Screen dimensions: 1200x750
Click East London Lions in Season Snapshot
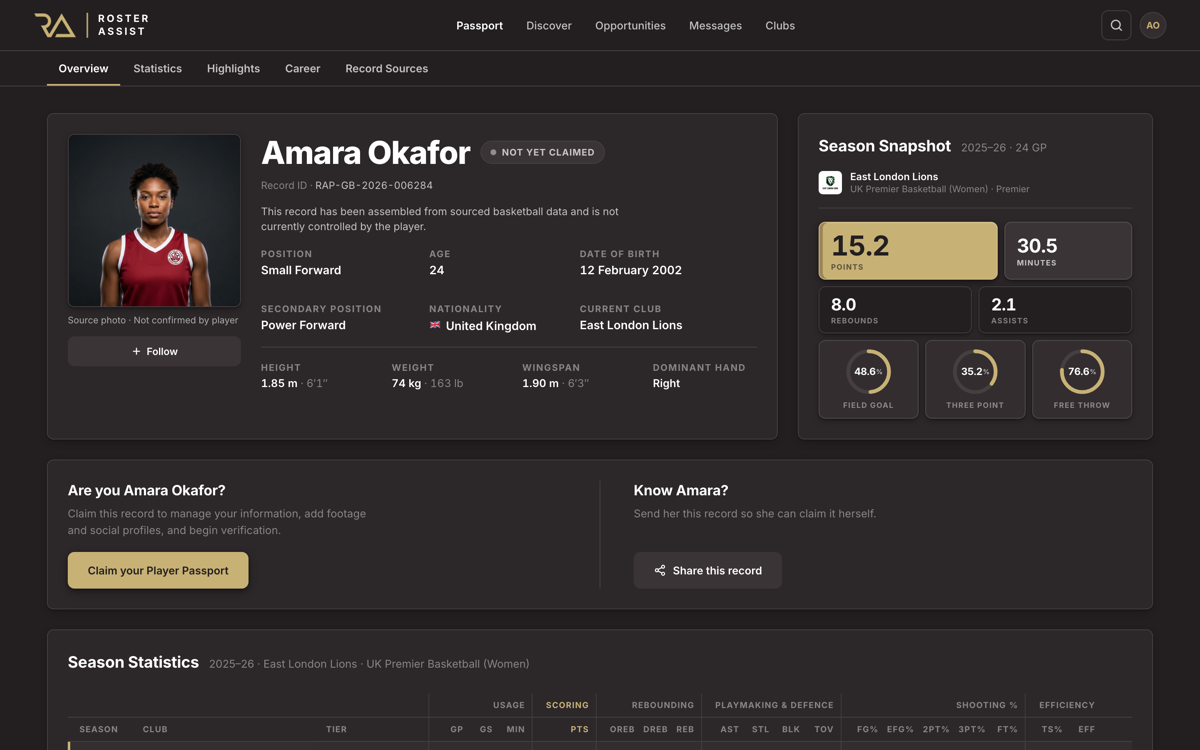coord(894,176)
